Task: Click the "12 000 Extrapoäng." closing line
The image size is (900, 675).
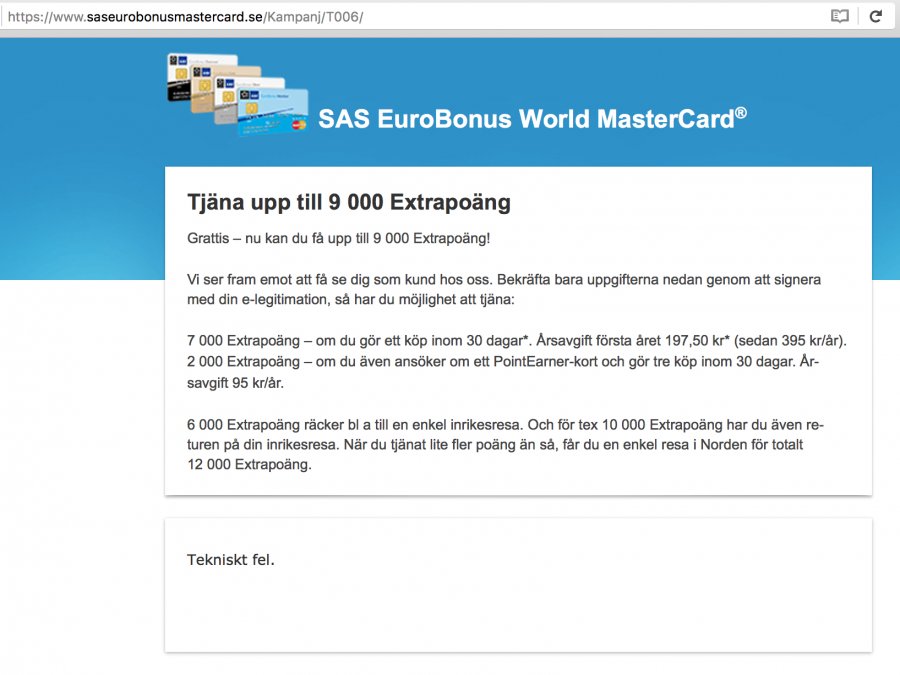Action: [249, 463]
